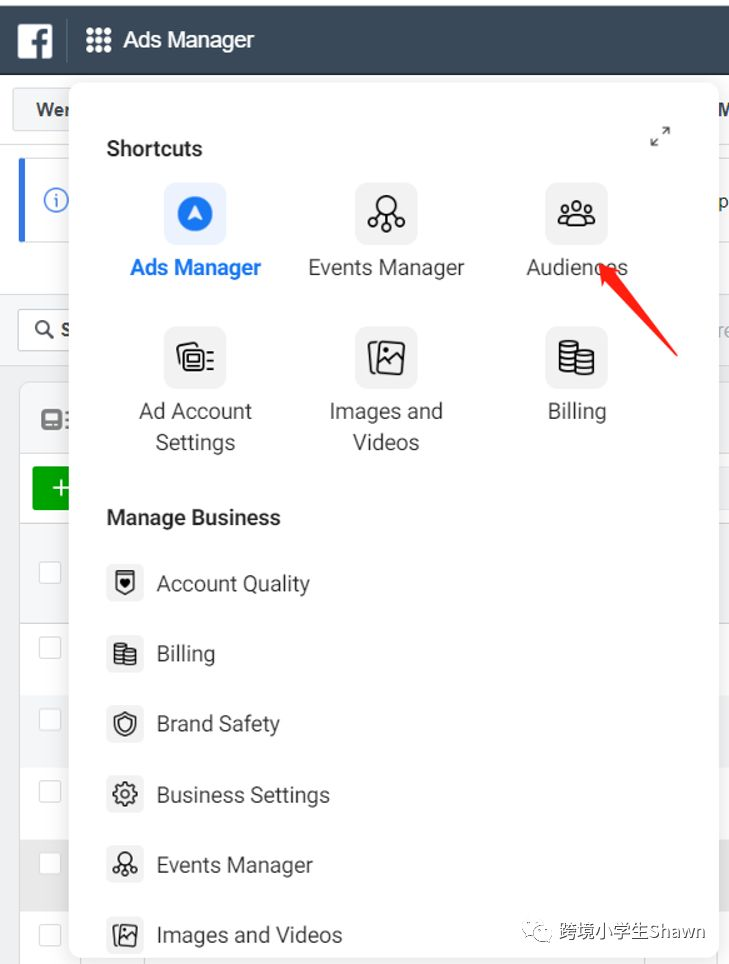Open Ads Manager shortcut icon

click(x=195, y=213)
